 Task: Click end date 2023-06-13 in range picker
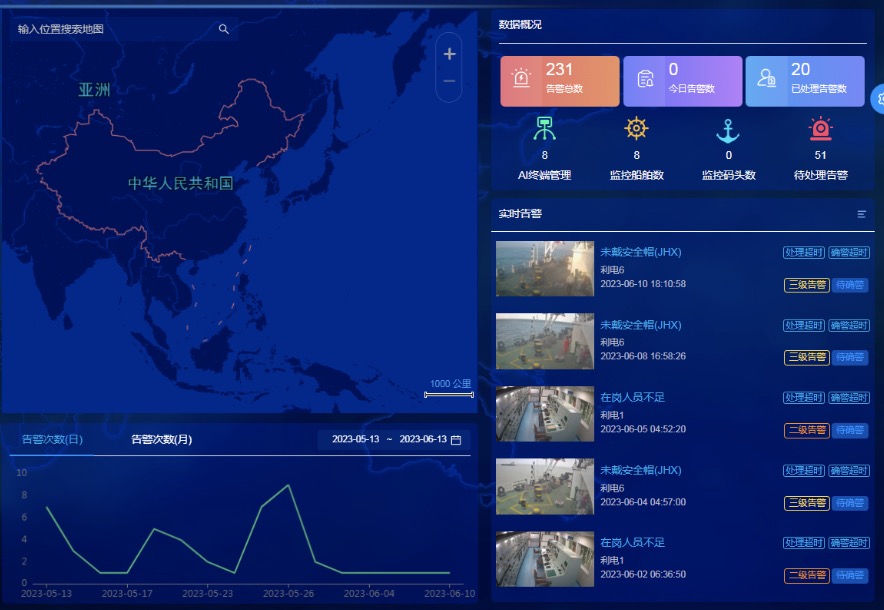pos(422,440)
